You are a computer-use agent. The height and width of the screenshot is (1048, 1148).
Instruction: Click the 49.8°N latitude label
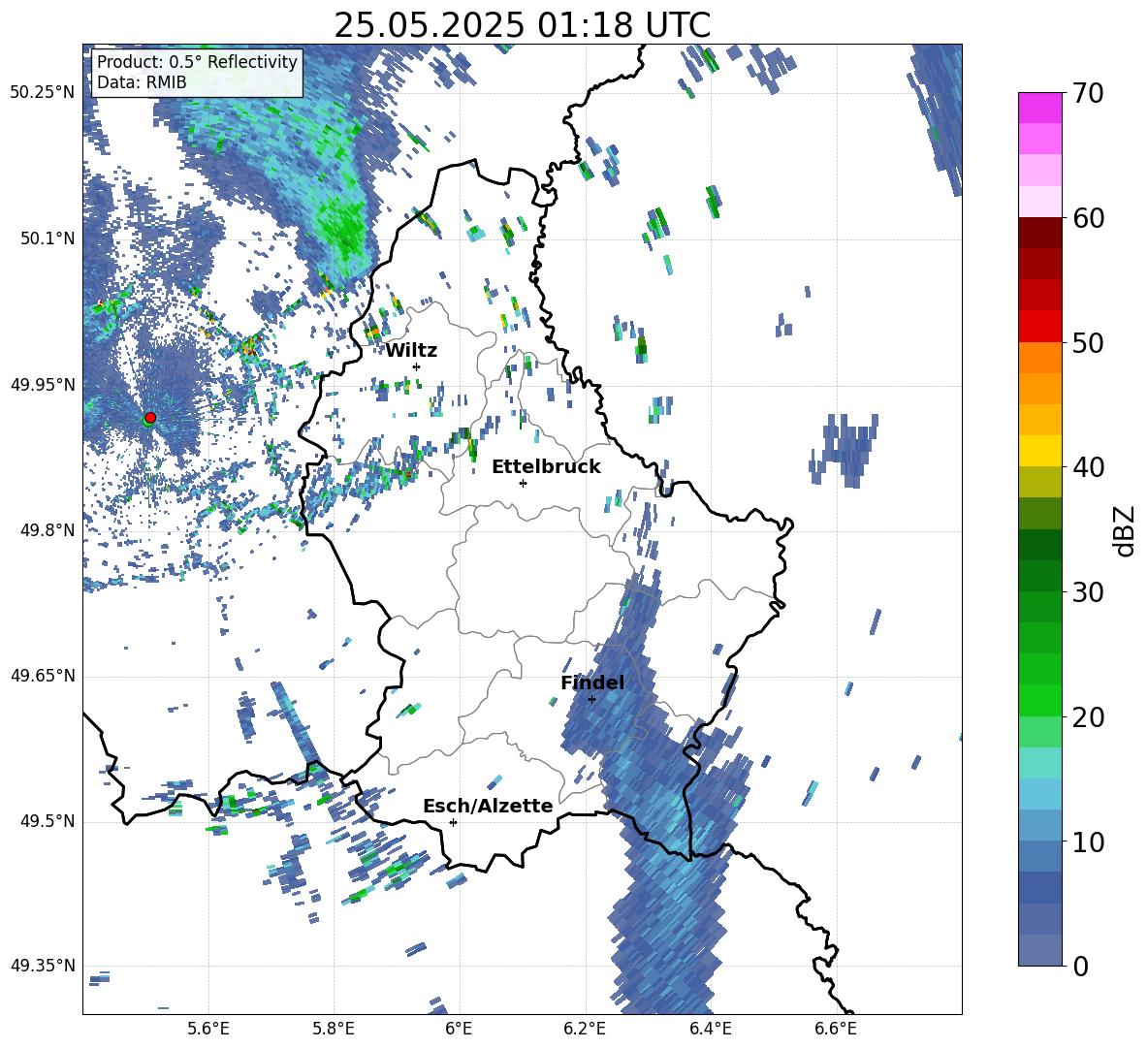(47, 530)
